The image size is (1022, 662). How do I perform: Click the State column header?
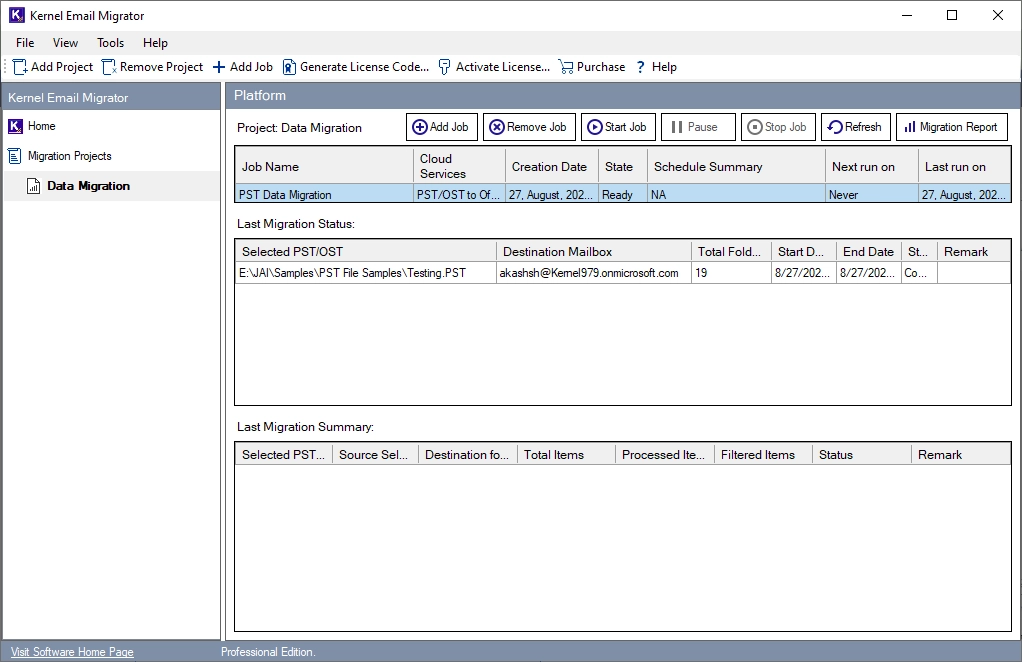[x=622, y=166]
